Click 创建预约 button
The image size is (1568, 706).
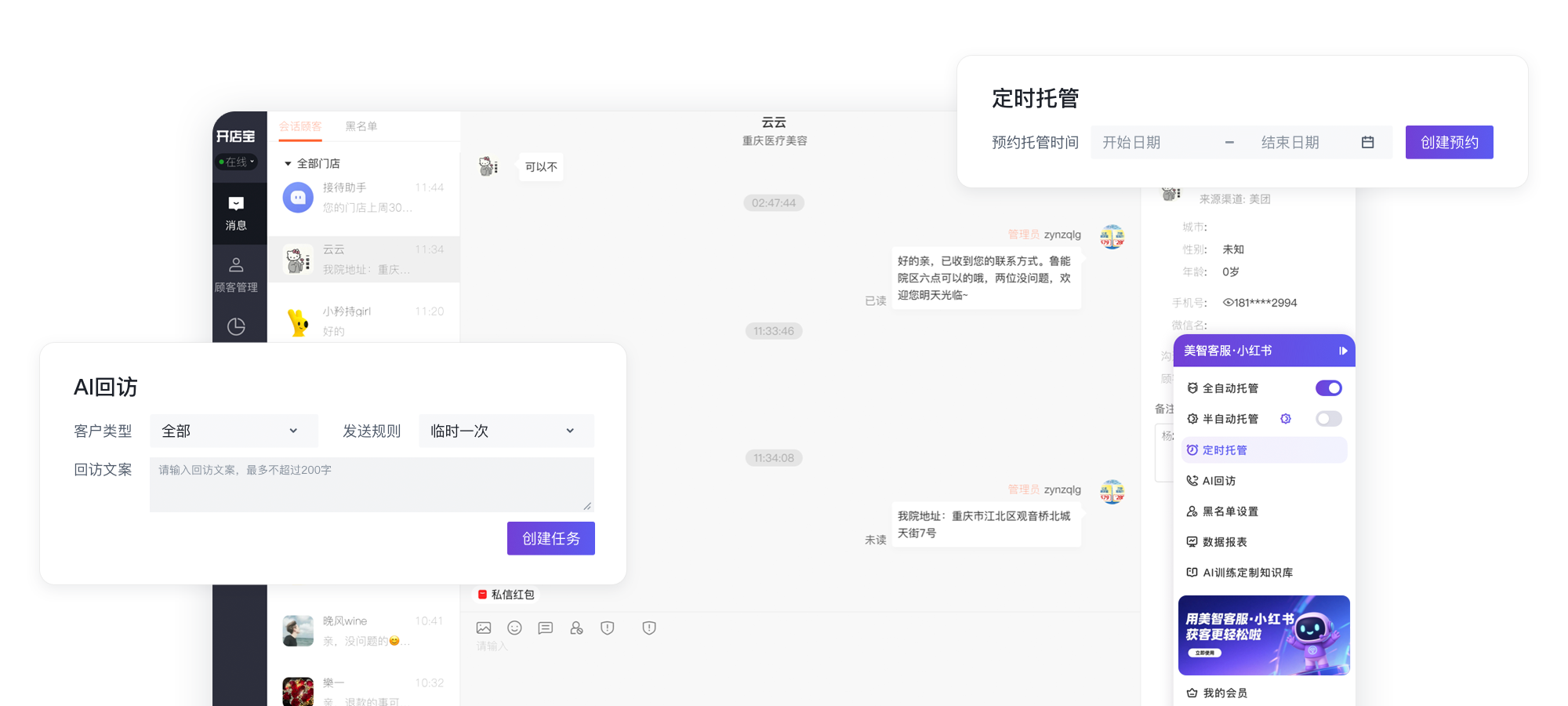1450,142
